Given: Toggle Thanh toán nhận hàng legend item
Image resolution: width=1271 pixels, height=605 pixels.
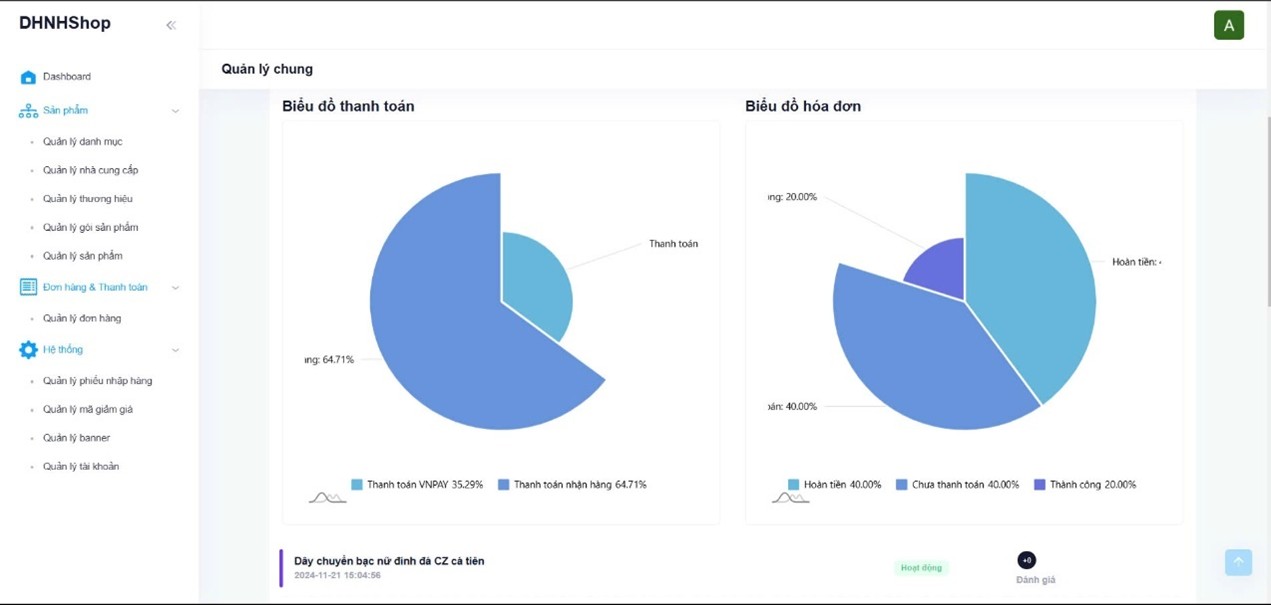Looking at the screenshot, I should (572, 485).
